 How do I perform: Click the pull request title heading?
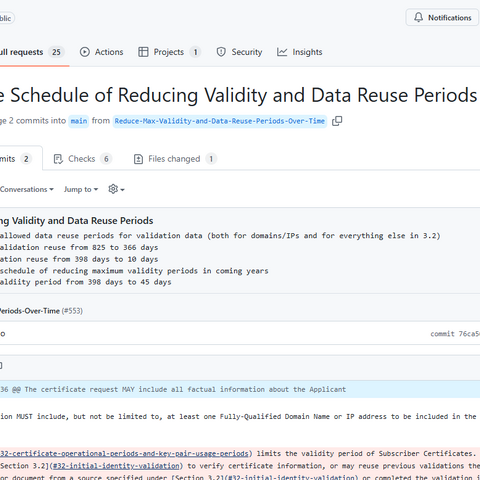pyautogui.click(x=239, y=95)
